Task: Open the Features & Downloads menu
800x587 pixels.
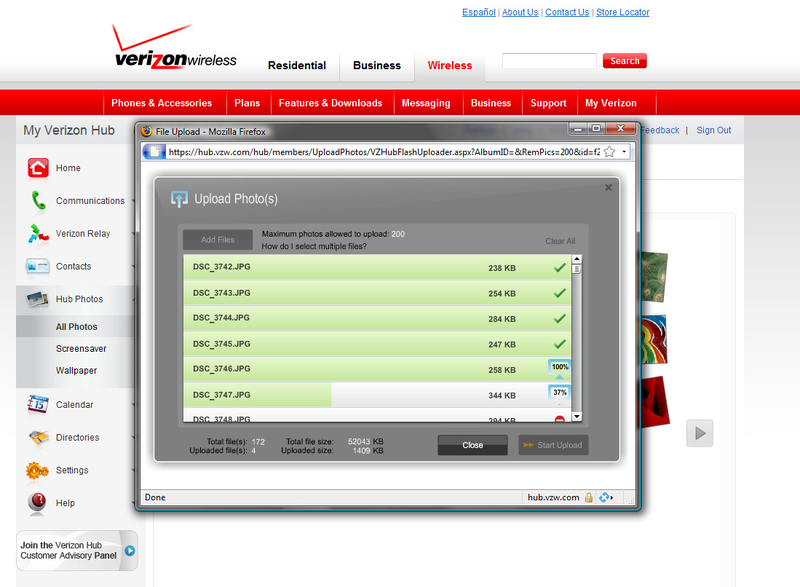Action: 330,103
